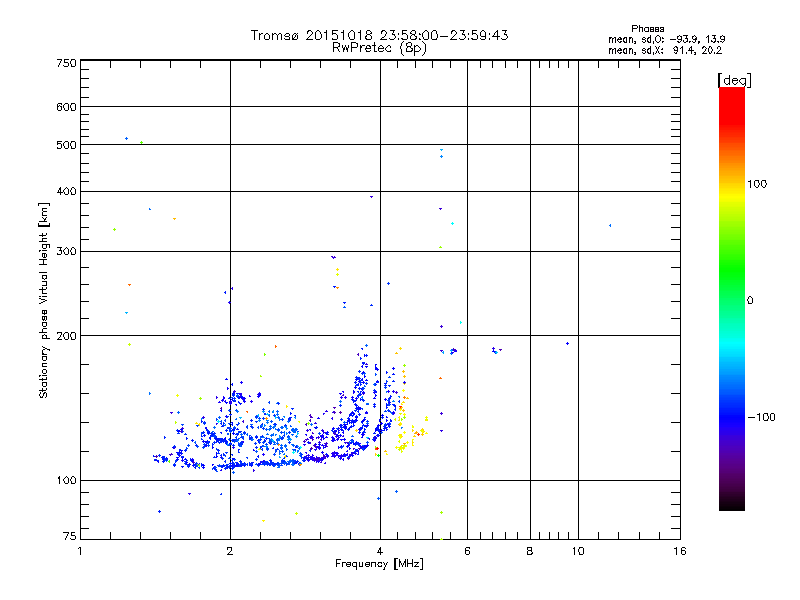Image resolution: width=800 pixels, height=600 pixels.
Task: Click the [deg] colorbar unit label
Action: coord(734,80)
